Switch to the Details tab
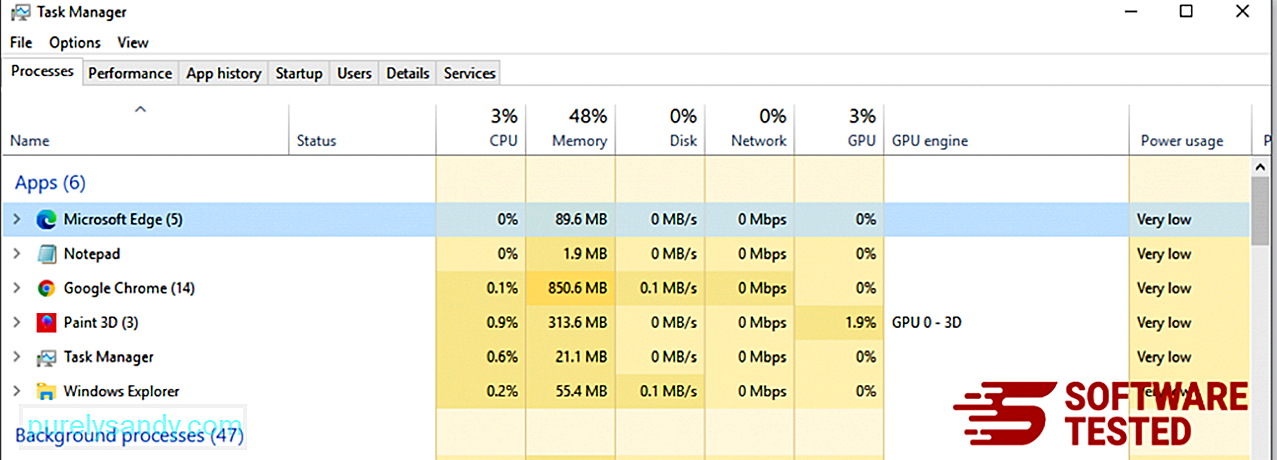This screenshot has height=460, width=1277. click(x=408, y=73)
